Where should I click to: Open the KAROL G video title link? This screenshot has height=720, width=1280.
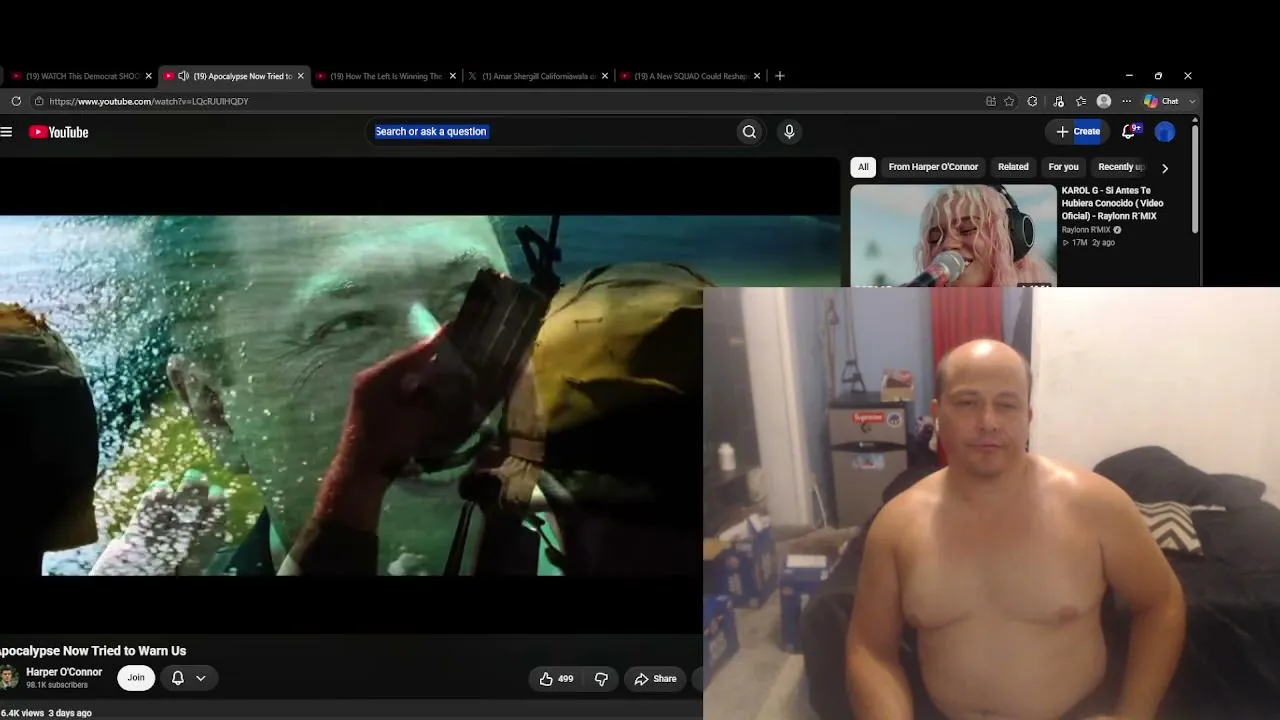[1112, 203]
